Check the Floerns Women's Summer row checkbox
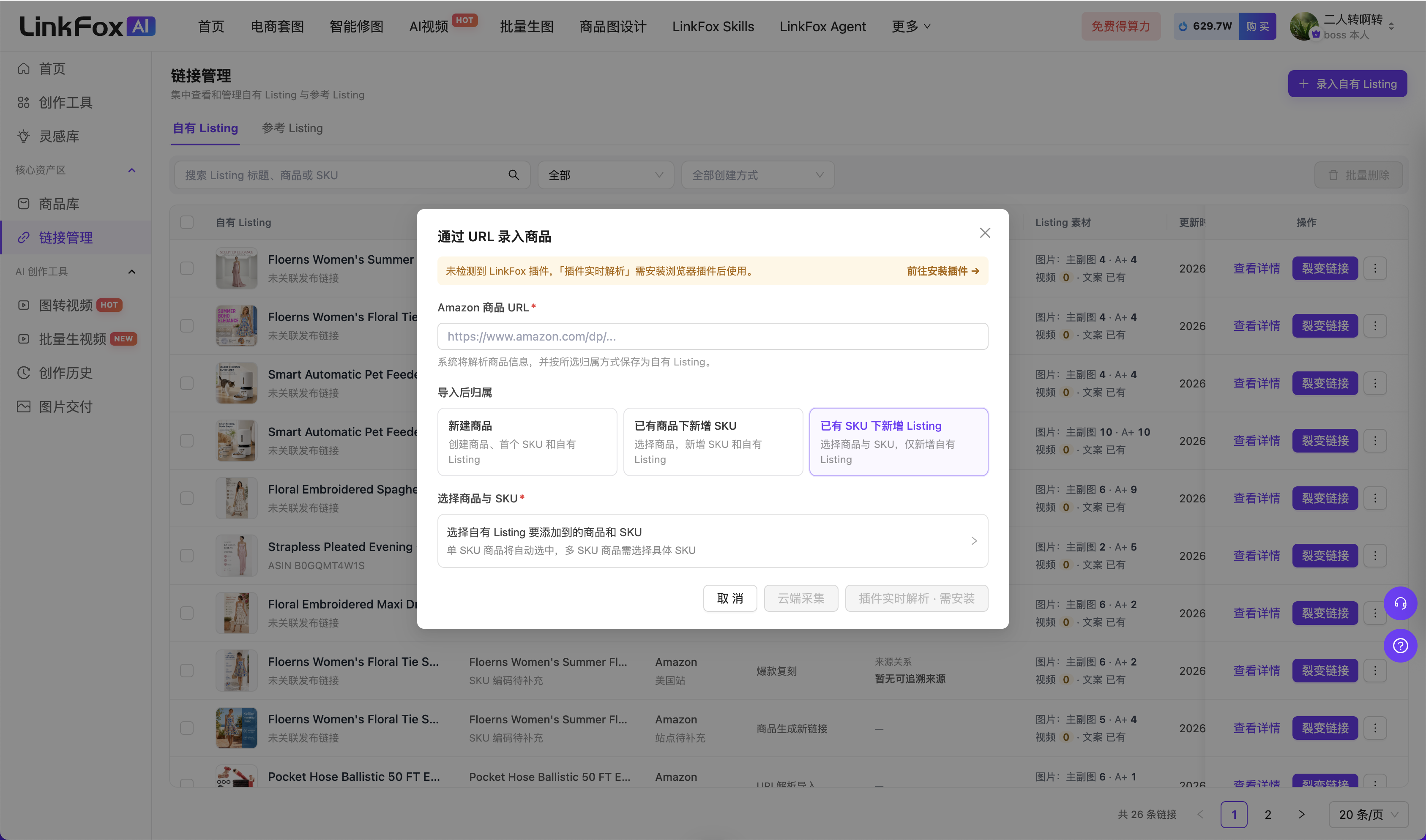 point(187,268)
